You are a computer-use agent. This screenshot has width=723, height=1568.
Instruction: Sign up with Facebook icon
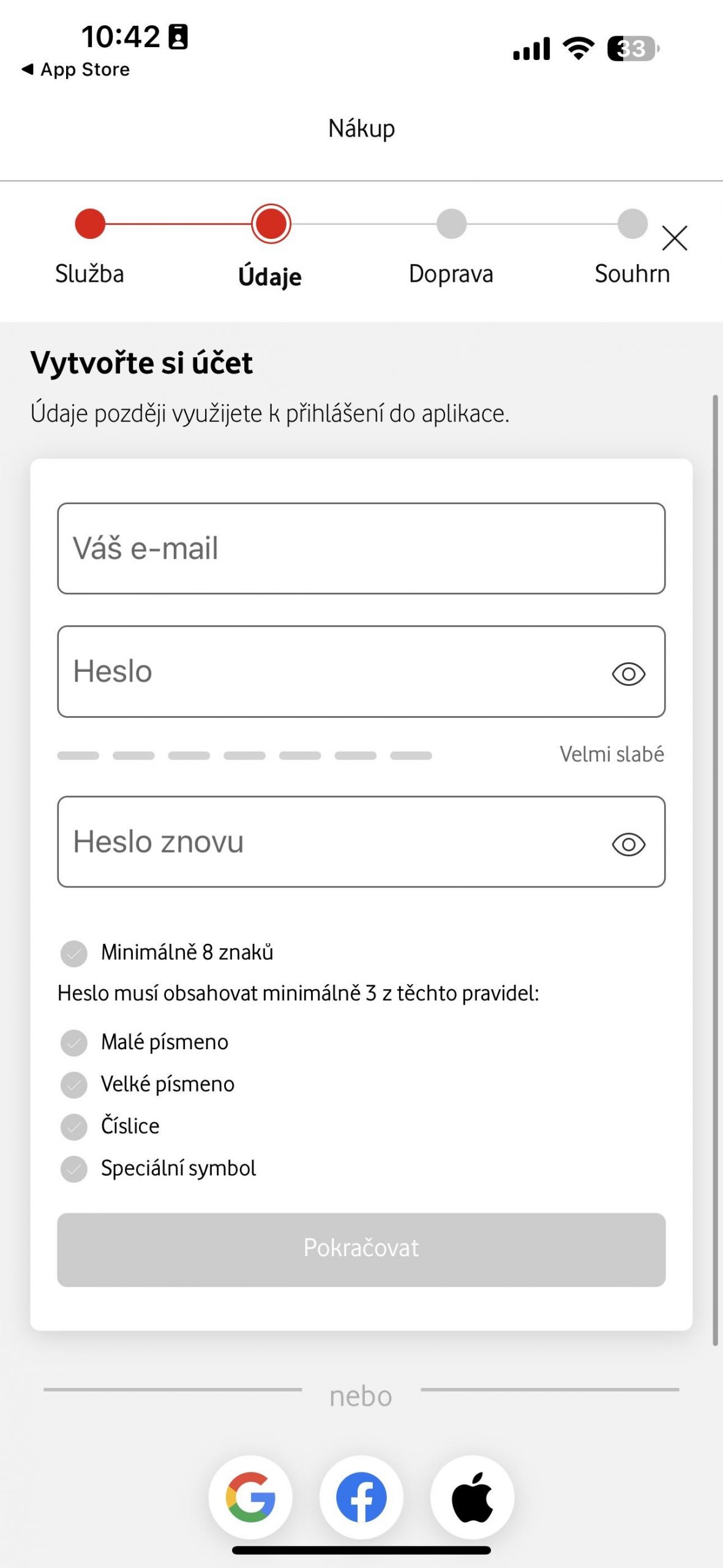pos(361,1497)
